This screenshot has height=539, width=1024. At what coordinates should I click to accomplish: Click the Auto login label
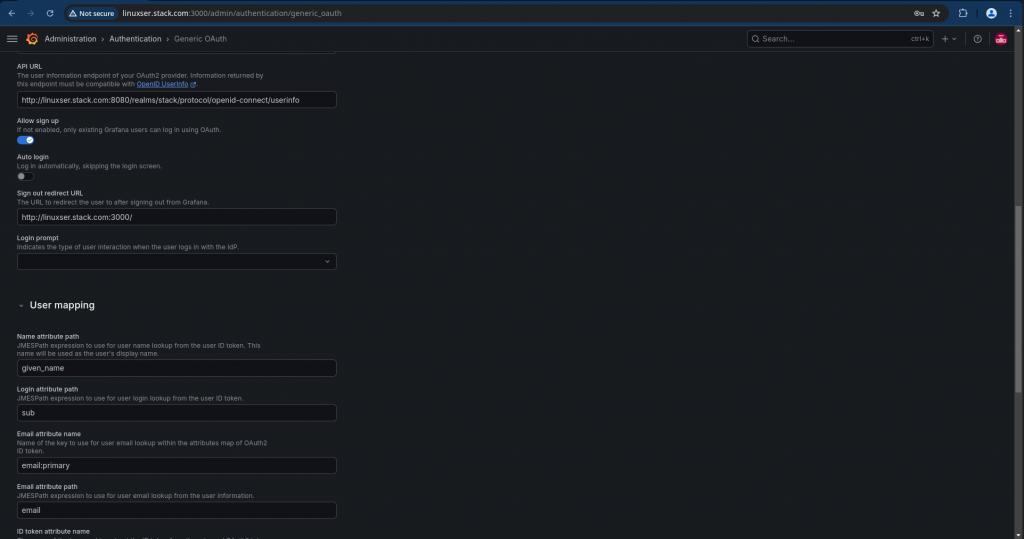point(33,157)
